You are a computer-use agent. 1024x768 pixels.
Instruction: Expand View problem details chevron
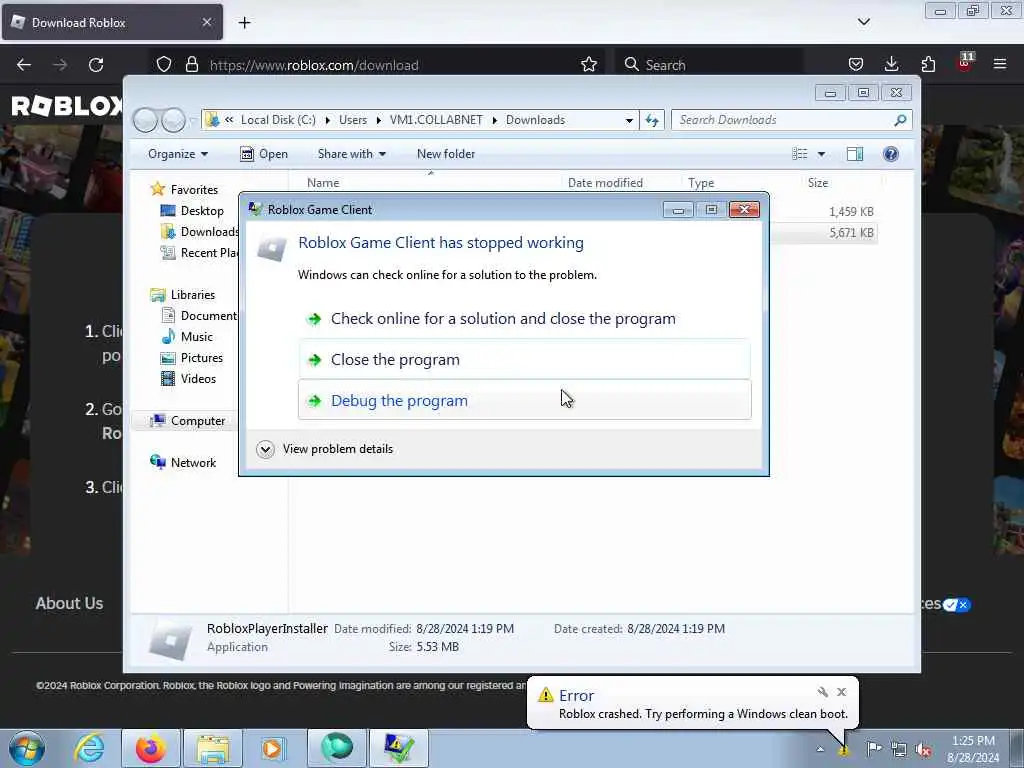pos(265,449)
